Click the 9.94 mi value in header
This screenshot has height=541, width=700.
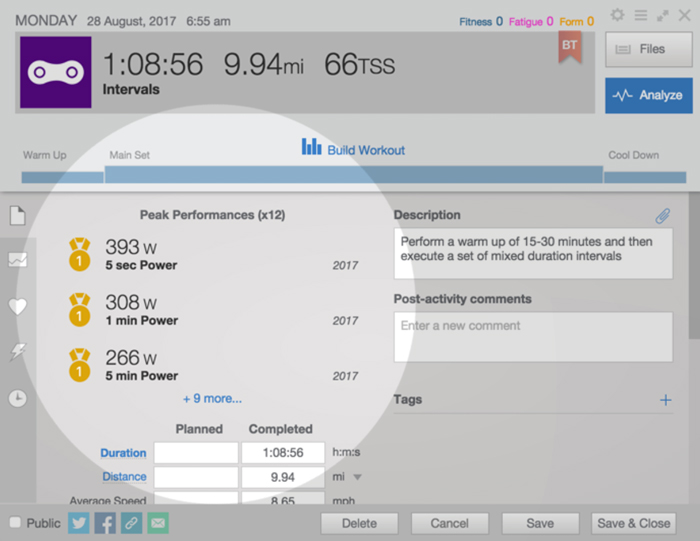click(263, 65)
